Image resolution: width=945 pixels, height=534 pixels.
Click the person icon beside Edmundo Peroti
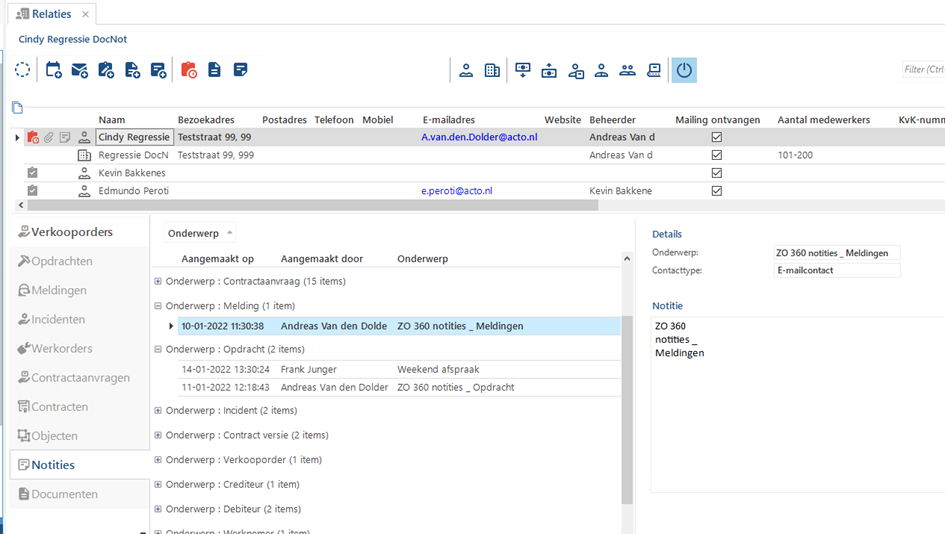[84, 191]
